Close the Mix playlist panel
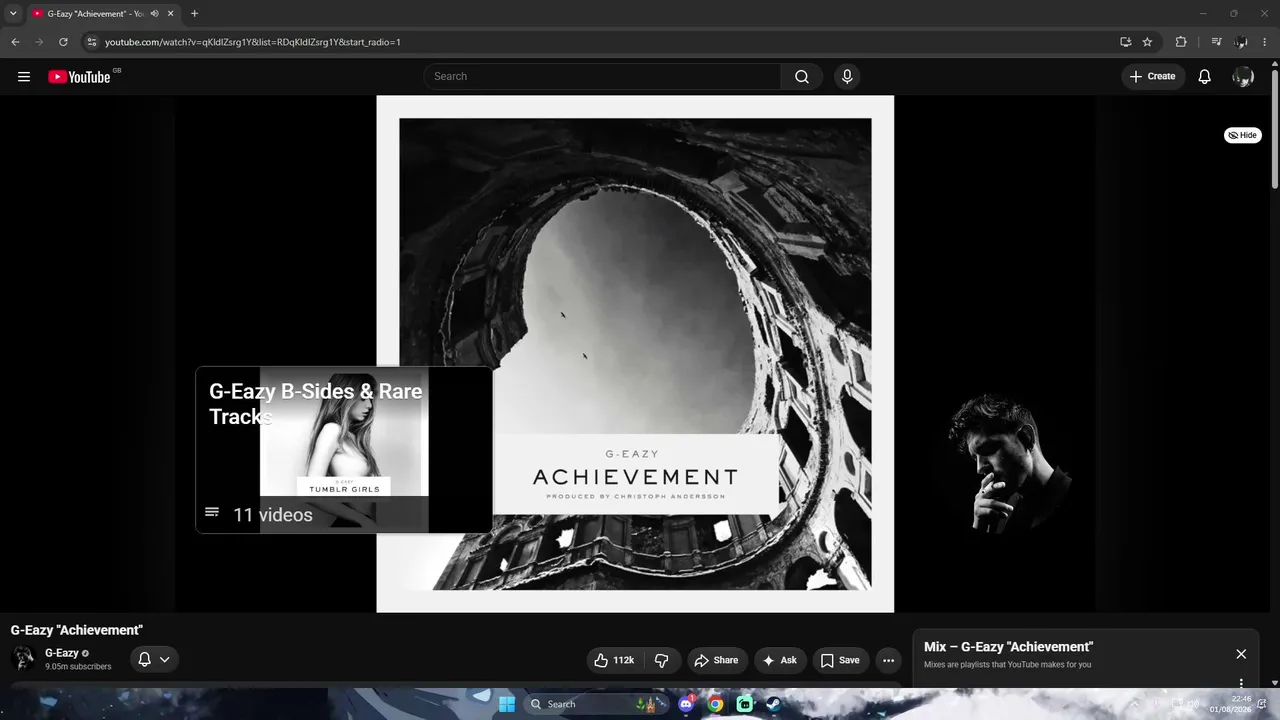The height and width of the screenshot is (720, 1280). (1241, 654)
